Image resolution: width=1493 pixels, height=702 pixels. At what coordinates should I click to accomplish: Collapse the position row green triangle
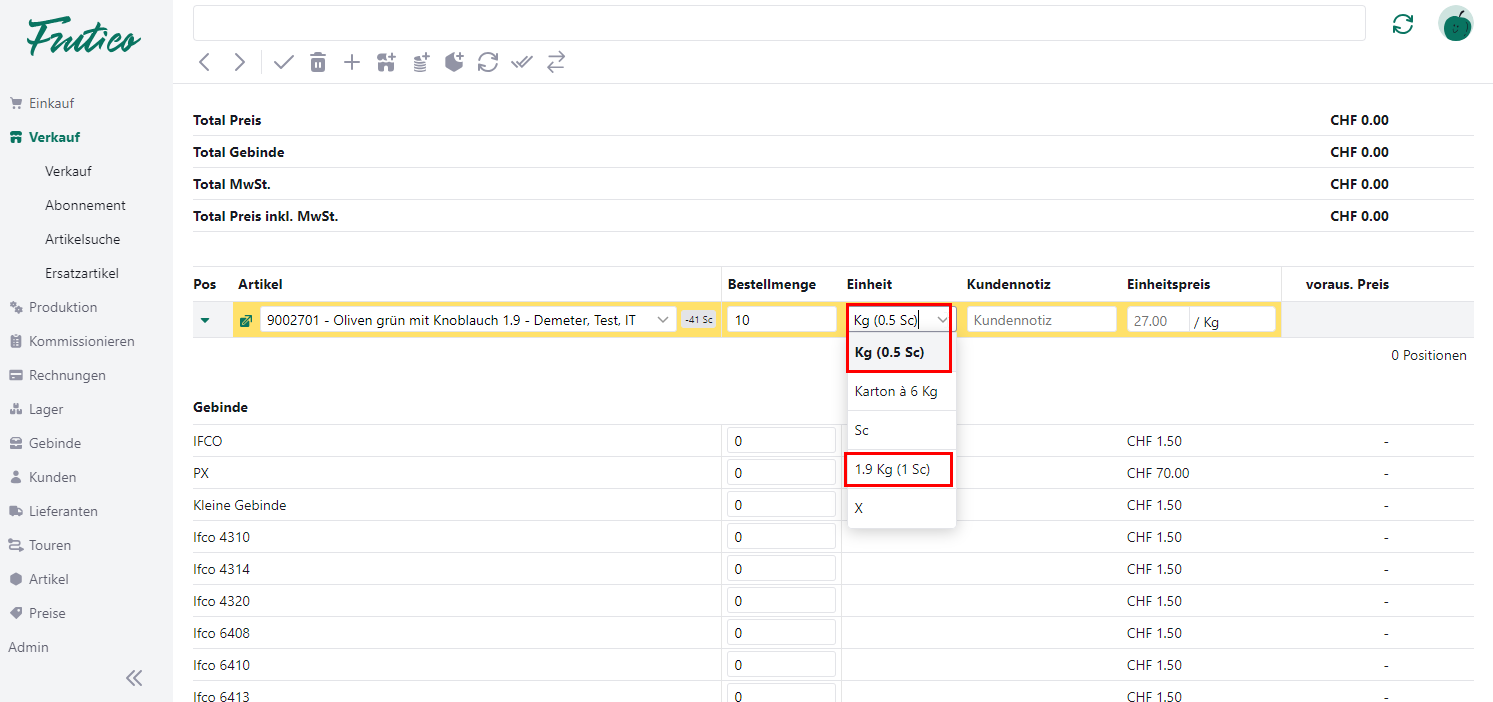(205, 321)
